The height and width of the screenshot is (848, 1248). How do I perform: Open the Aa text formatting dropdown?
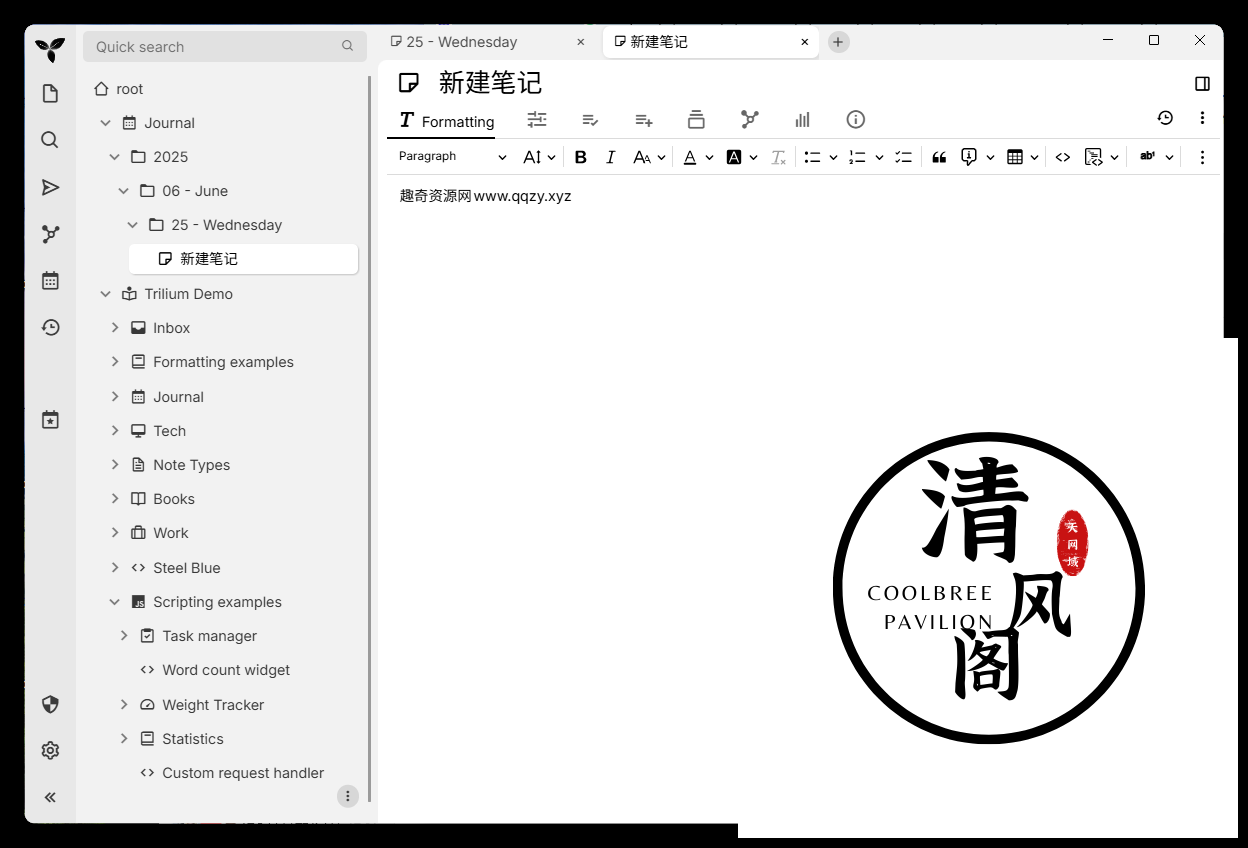pyautogui.click(x=649, y=157)
